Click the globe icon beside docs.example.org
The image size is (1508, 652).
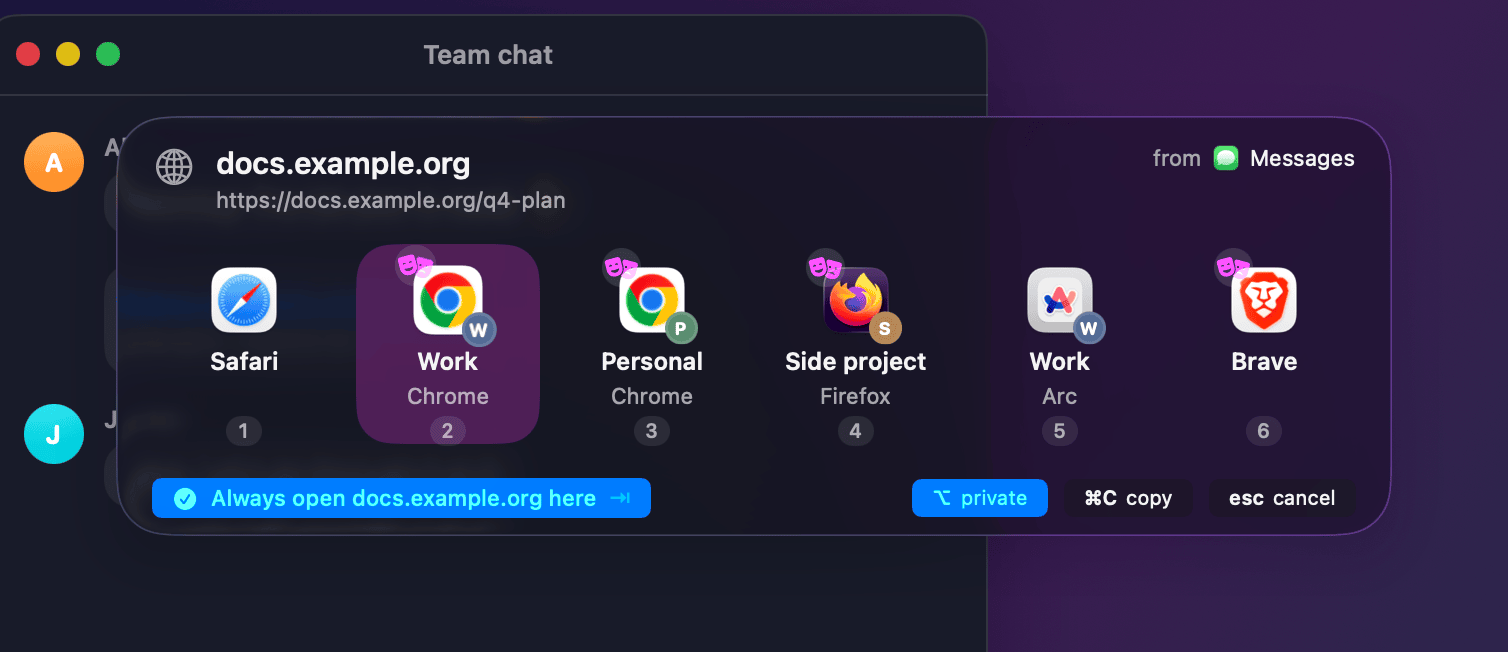(x=174, y=167)
